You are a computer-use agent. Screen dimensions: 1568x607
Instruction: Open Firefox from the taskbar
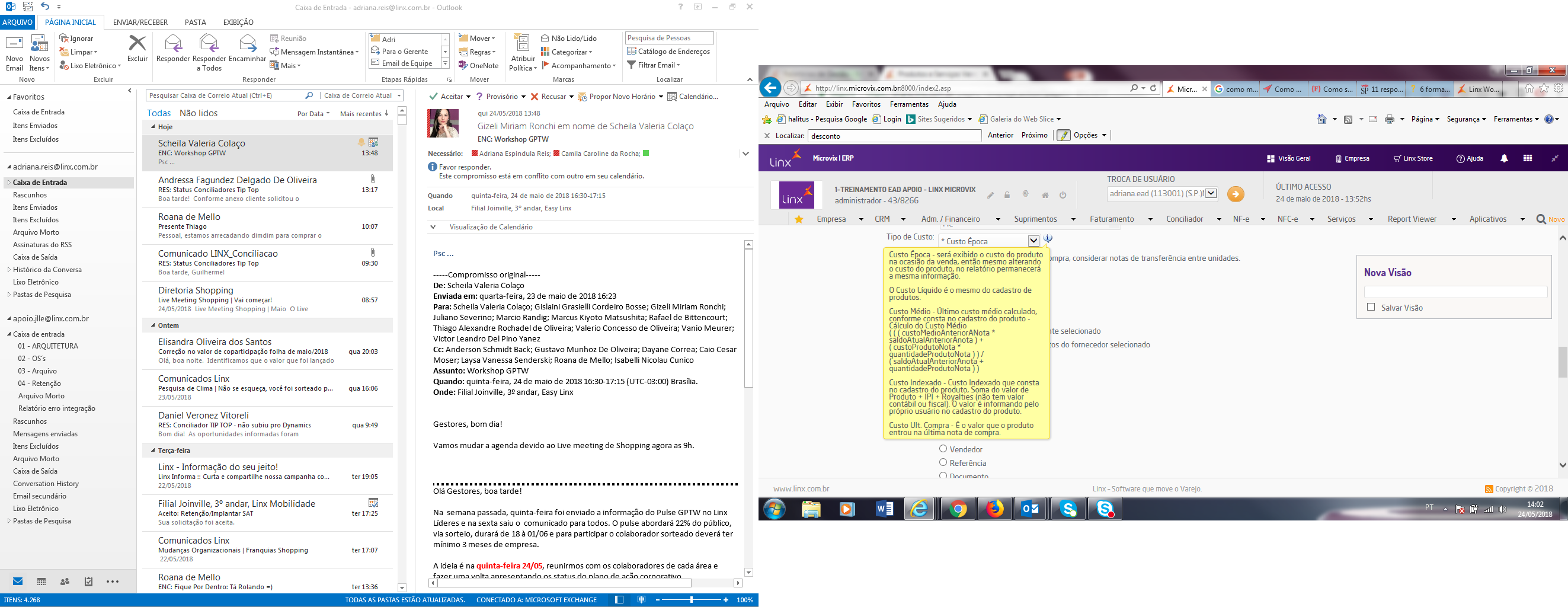994,509
